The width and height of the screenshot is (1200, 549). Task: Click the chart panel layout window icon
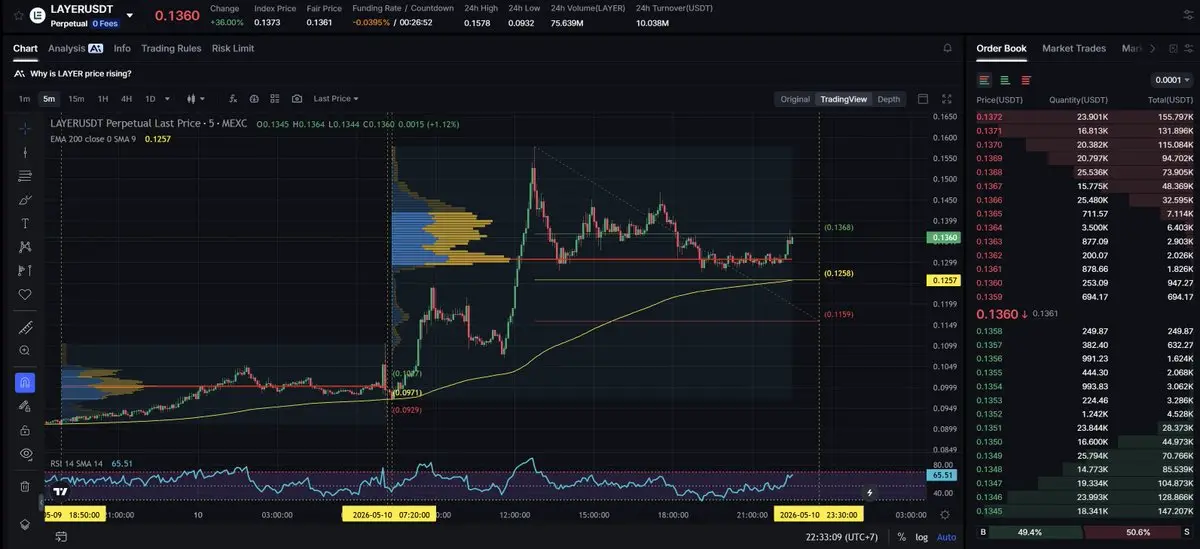tap(922, 99)
